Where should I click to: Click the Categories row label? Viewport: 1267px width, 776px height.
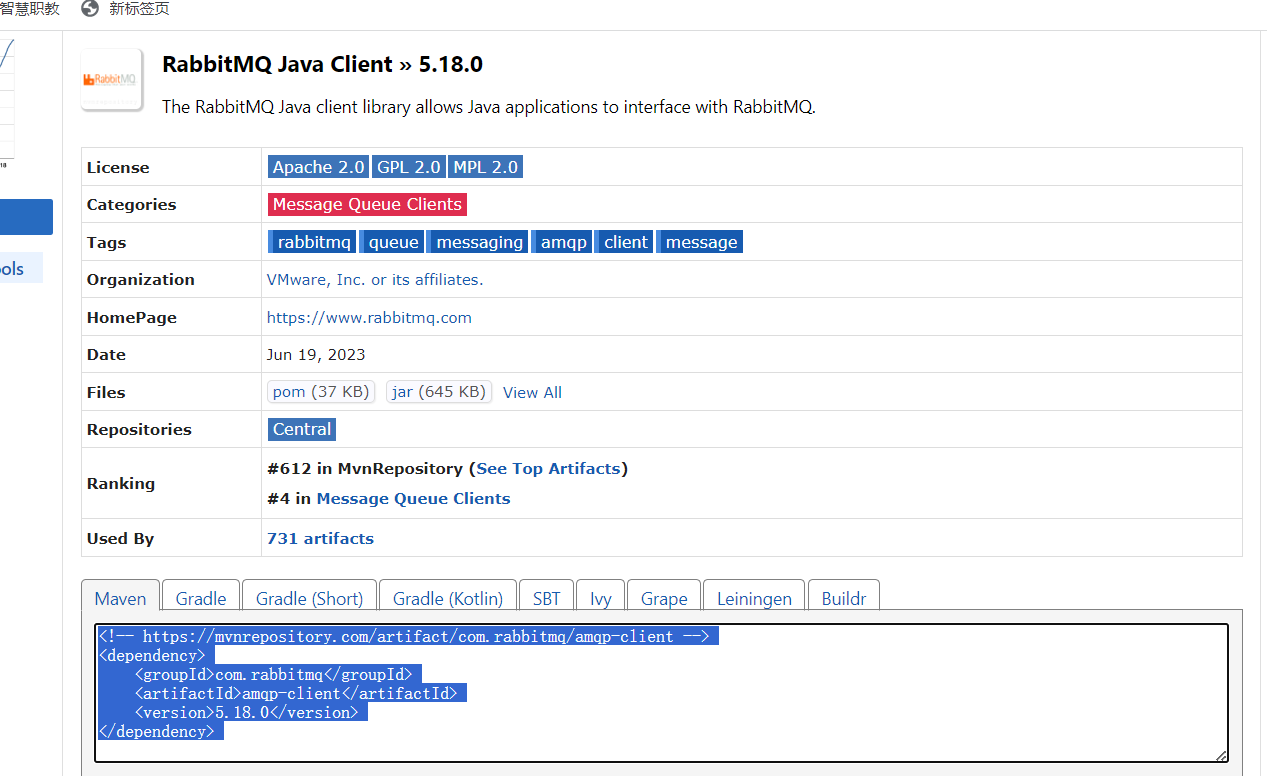tap(131, 205)
